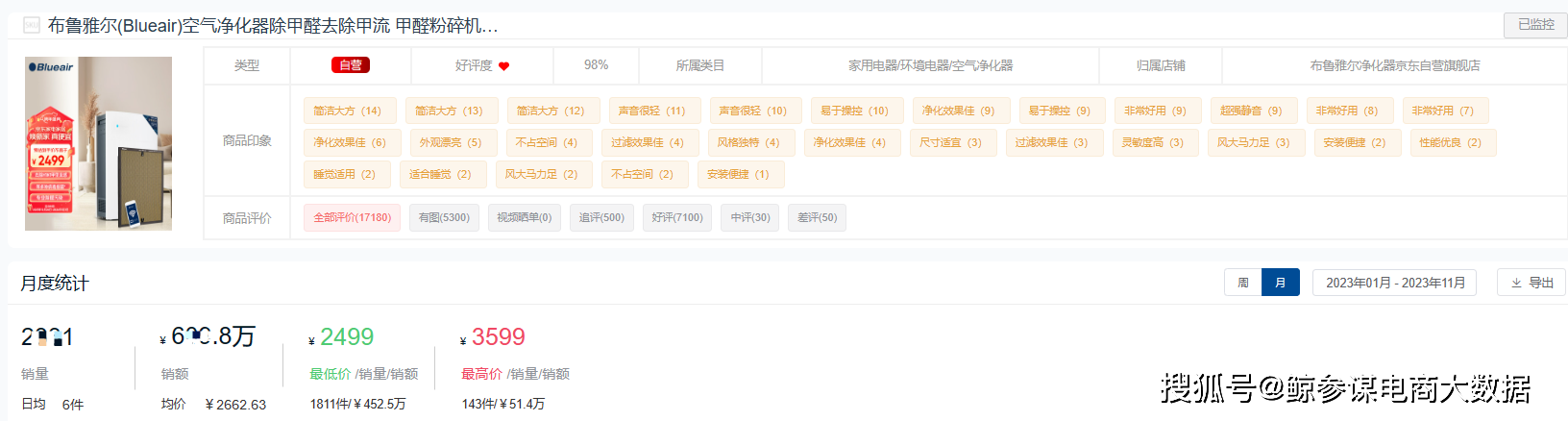This screenshot has height=421, width=1568.
Task: Click the download icon on the 导出 button
Action: coord(1516,283)
